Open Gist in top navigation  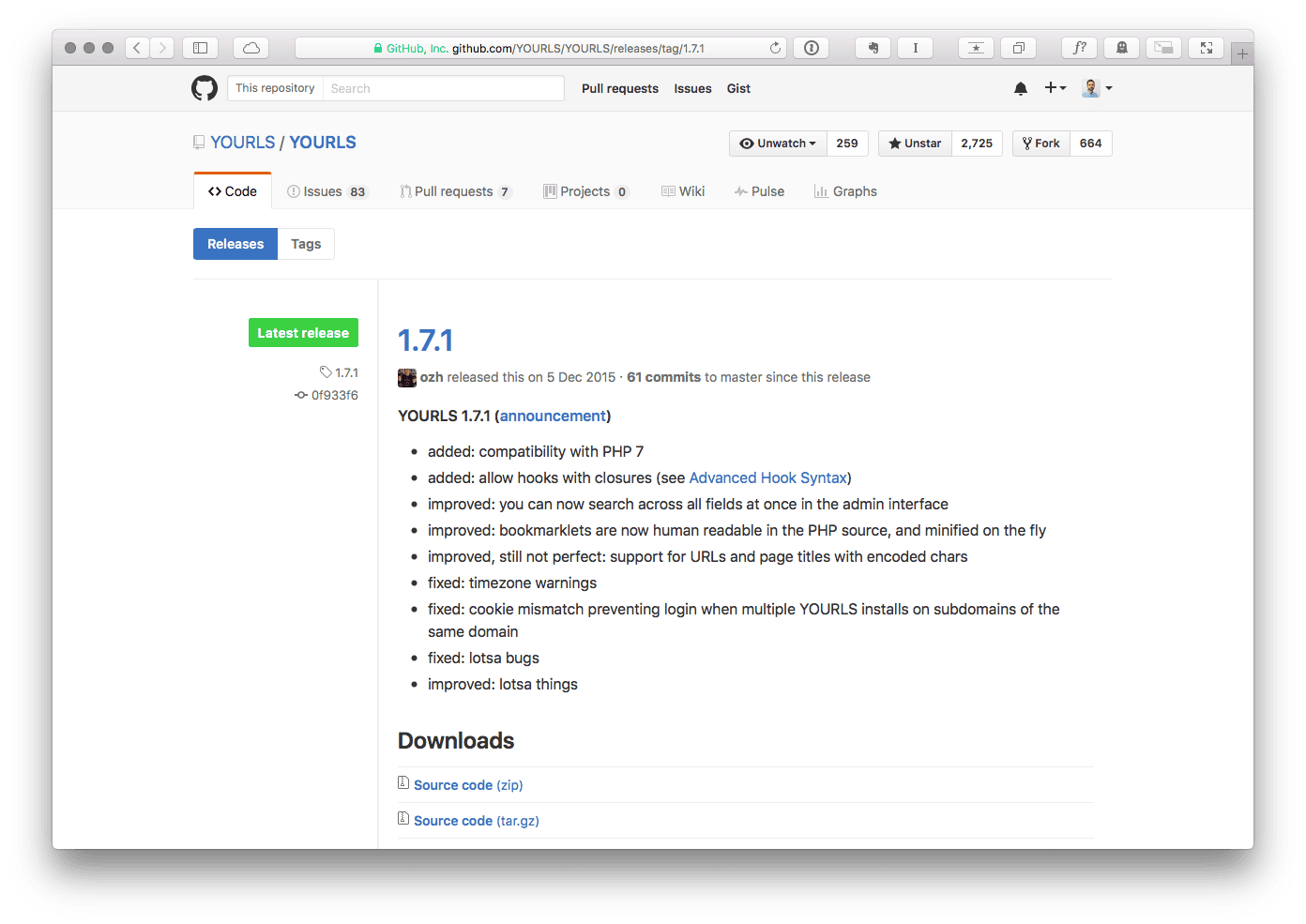tap(738, 88)
